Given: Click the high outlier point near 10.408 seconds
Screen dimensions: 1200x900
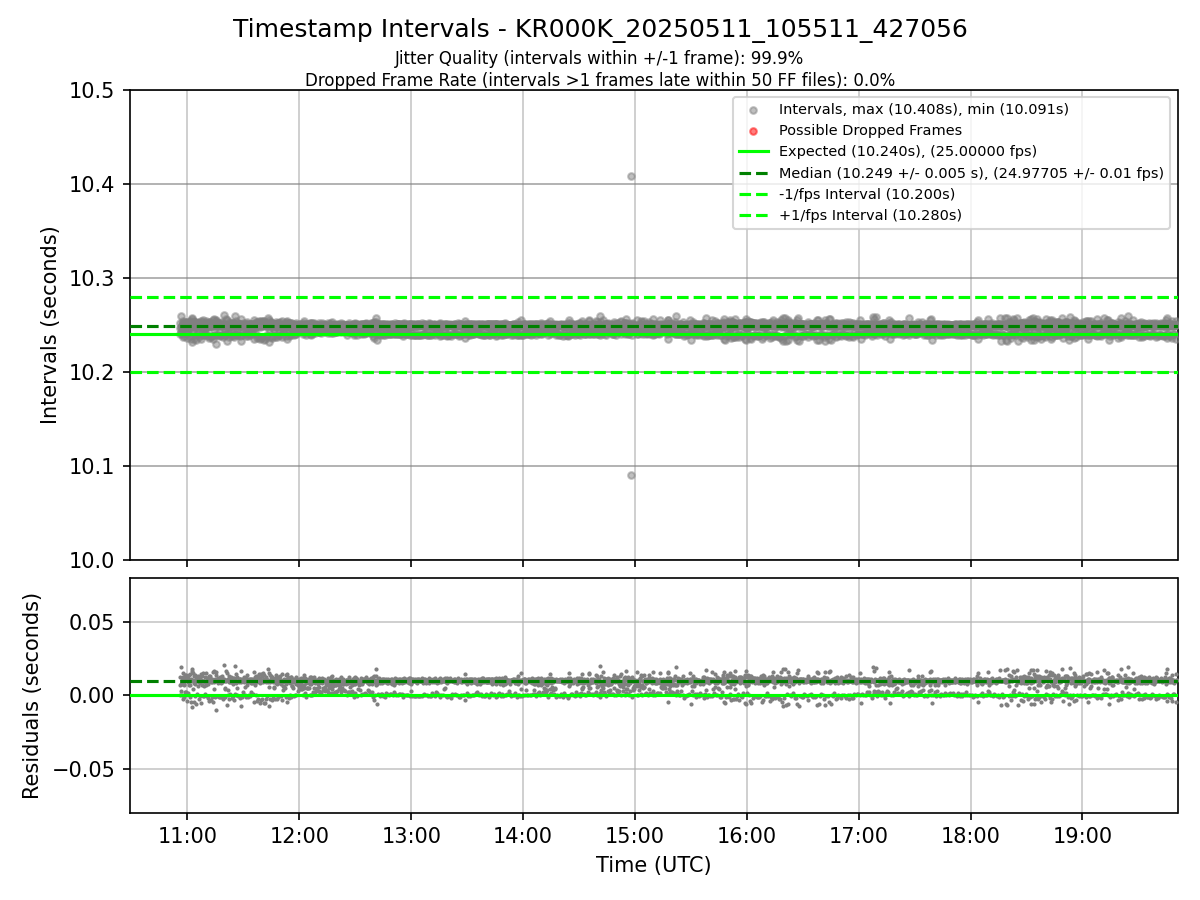Looking at the screenshot, I should (631, 176).
